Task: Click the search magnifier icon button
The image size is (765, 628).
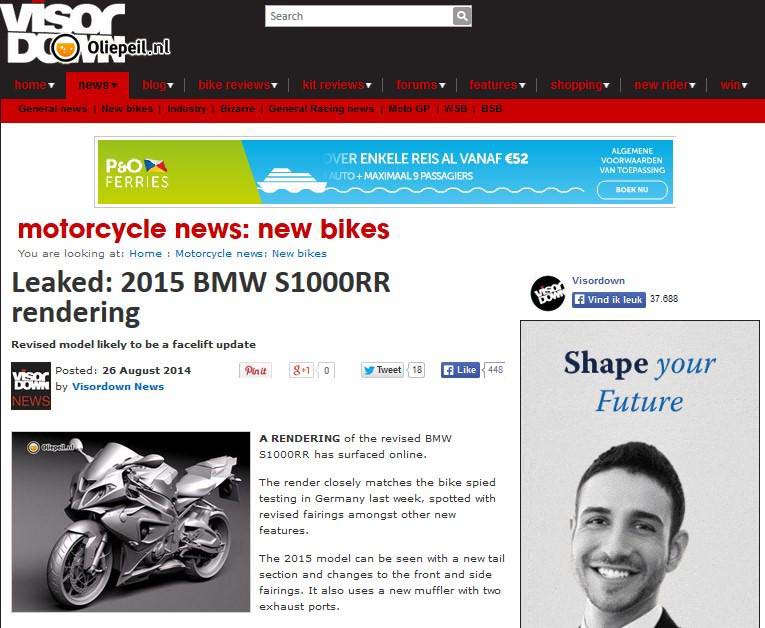Action: tap(462, 16)
